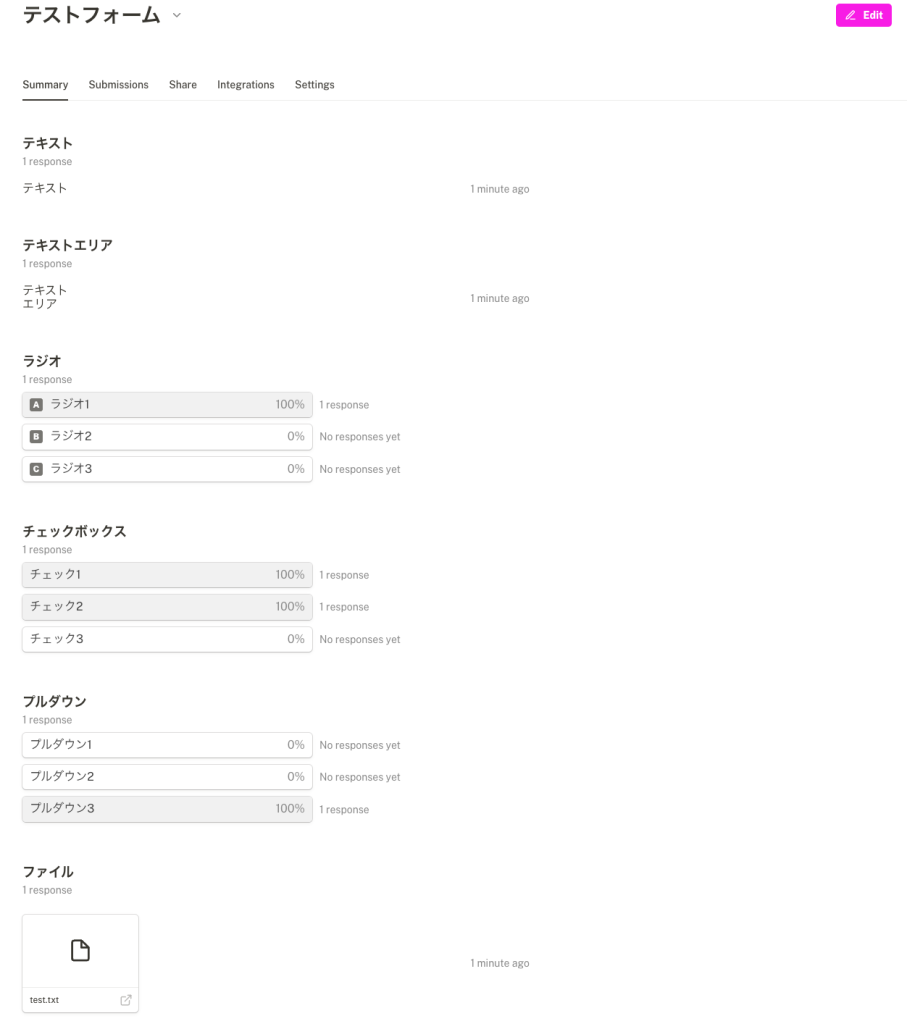Image resolution: width=907 pixels, height=1024 pixels.
Task: Click 'No responses yet' beside ラジオ2
Action: (x=360, y=437)
